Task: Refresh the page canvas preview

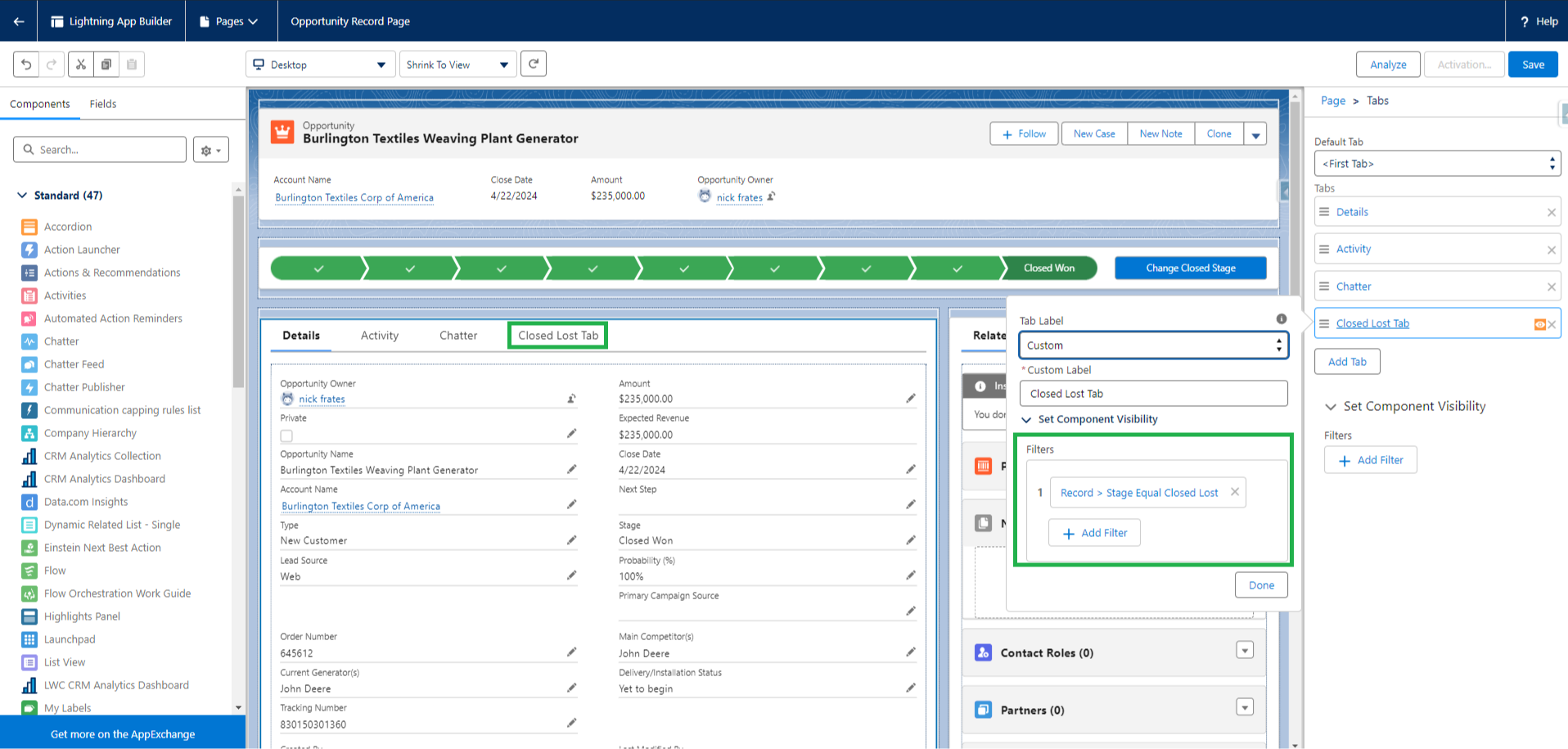Action: coord(534,64)
